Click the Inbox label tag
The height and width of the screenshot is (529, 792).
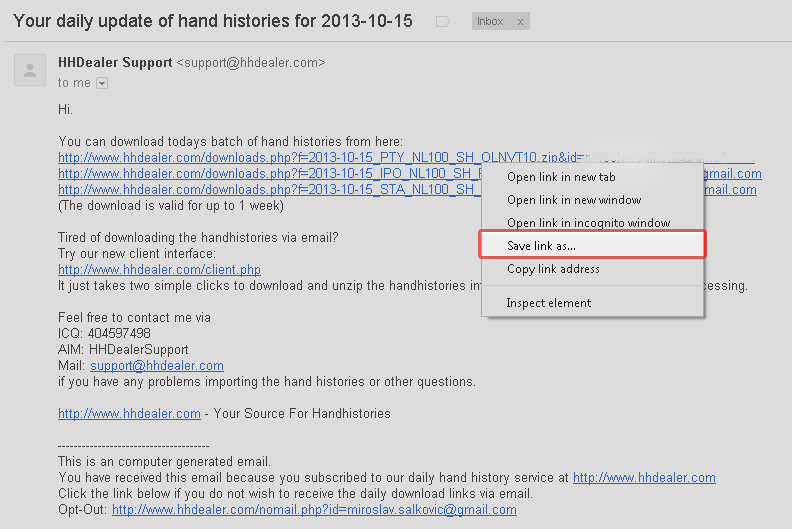click(x=491, y=22)
